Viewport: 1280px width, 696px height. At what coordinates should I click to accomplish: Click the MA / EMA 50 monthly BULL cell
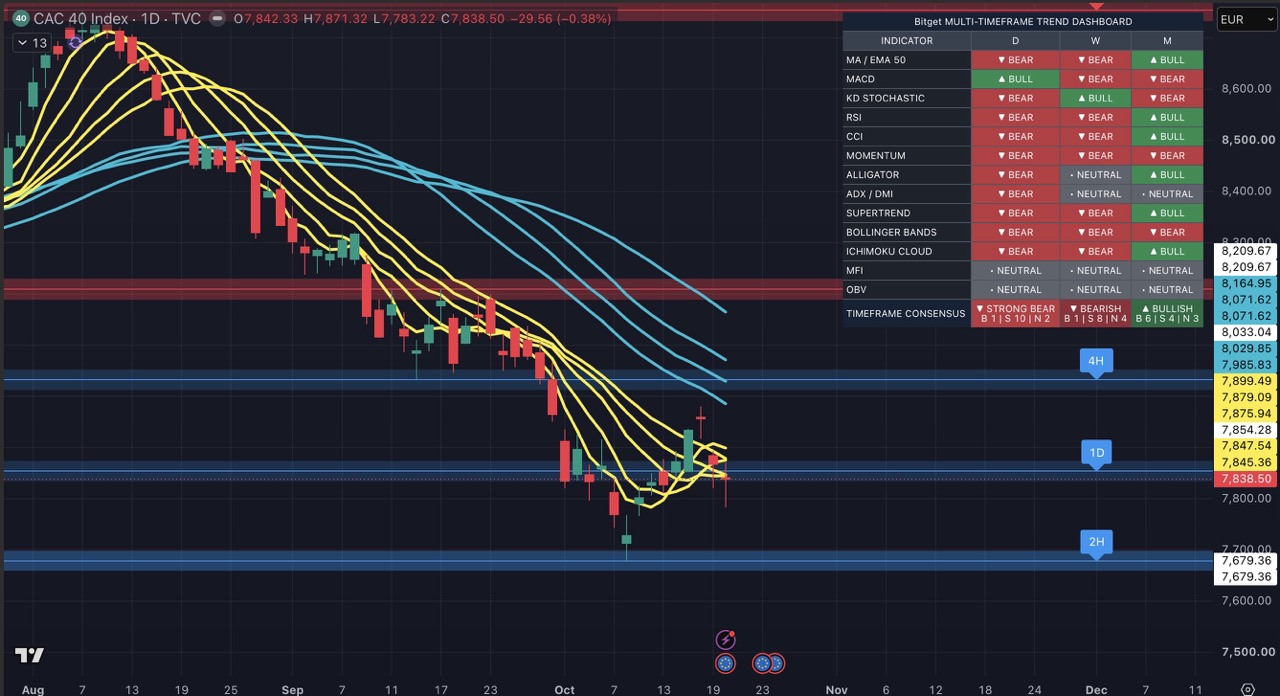click(1167, 60)
